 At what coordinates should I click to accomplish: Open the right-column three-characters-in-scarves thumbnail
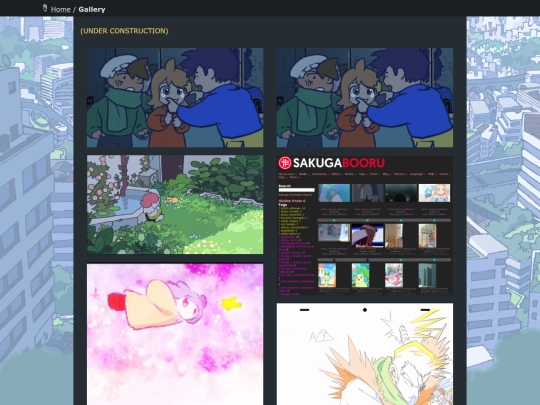click(365, 98)
